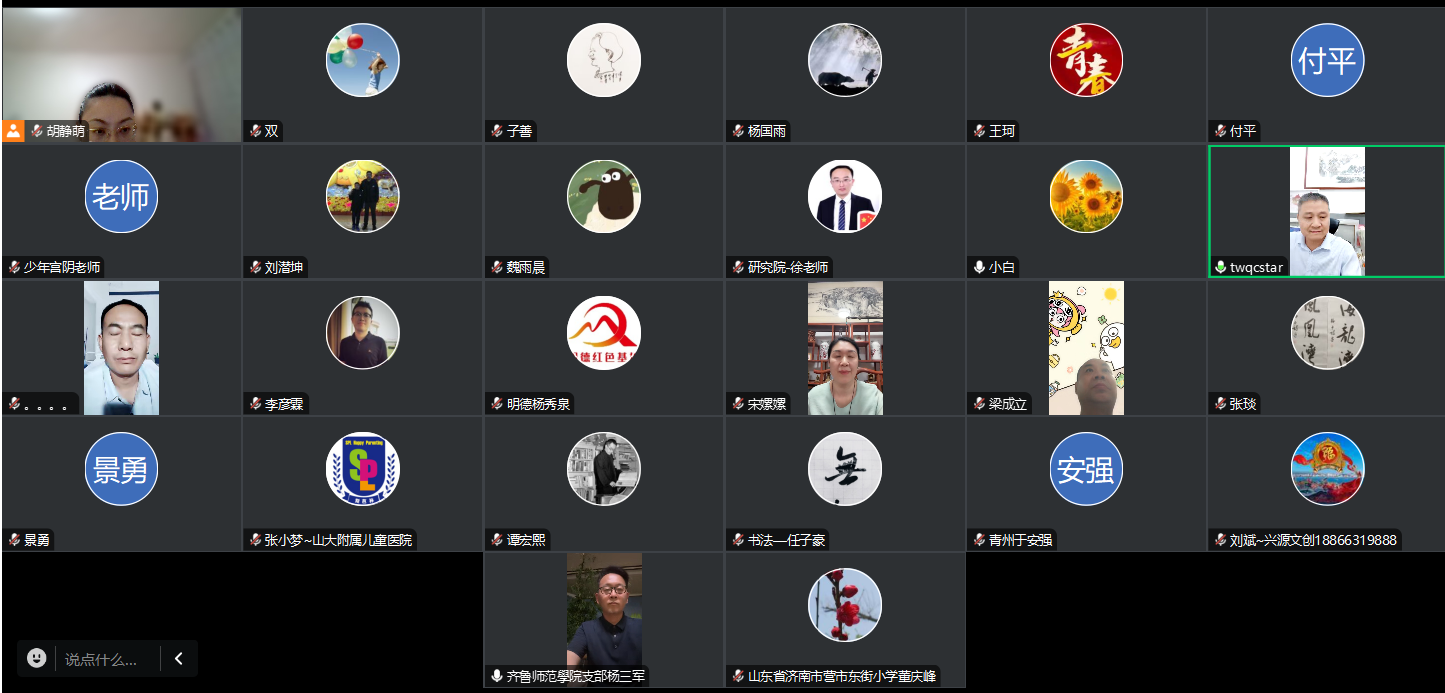The image size is (1445, 693).
Task: Click the muted microphone icon next to 付平
Action: pyautogui.click(x=1220, y=131)
